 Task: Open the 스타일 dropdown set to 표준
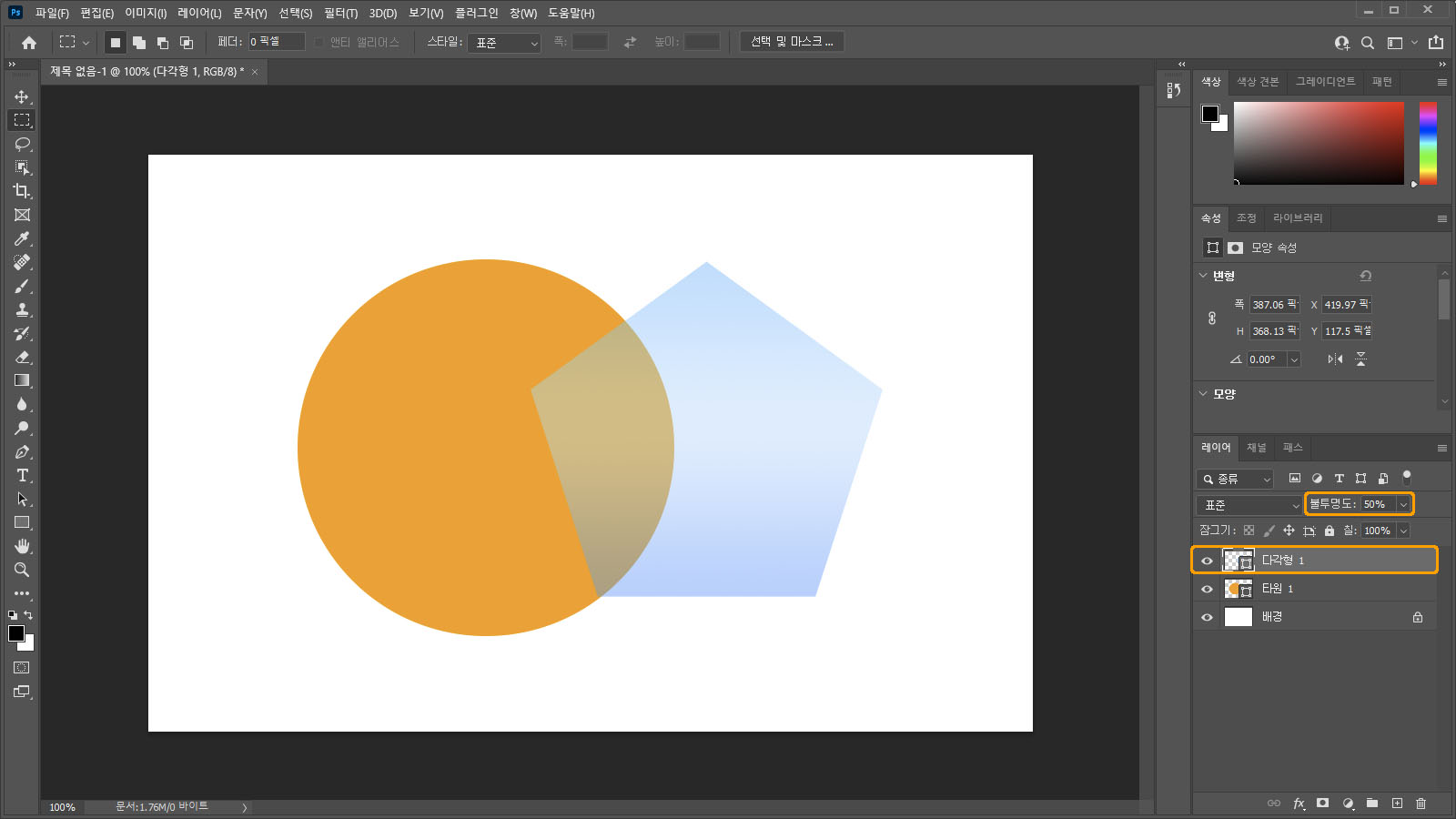504,43
